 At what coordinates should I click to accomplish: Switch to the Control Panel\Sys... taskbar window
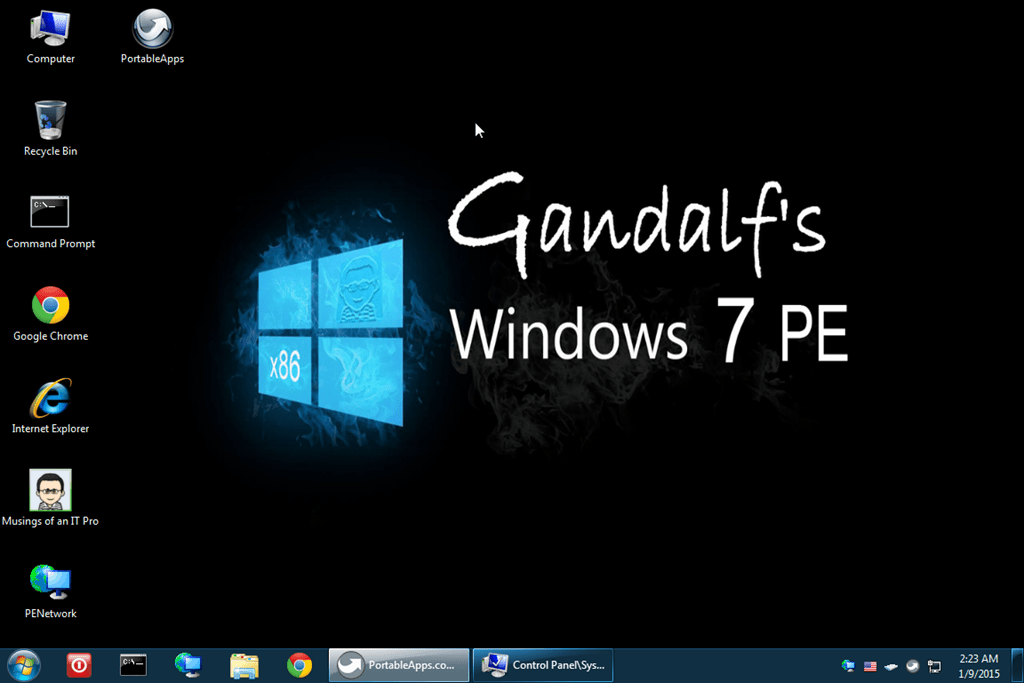pyautogui.click(x=543, y=665)
